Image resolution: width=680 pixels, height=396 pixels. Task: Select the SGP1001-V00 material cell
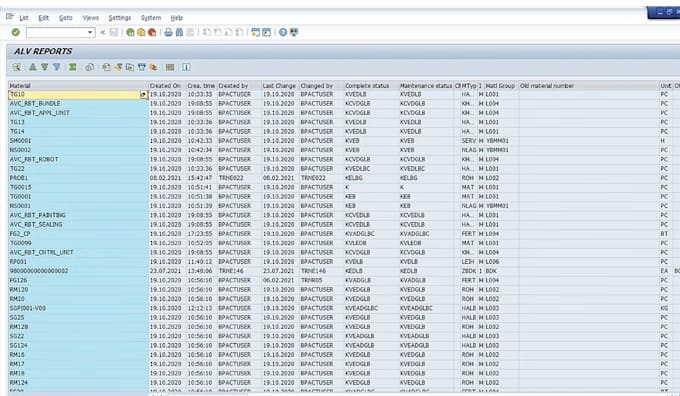pyautogui.click(x=78, y=308)
